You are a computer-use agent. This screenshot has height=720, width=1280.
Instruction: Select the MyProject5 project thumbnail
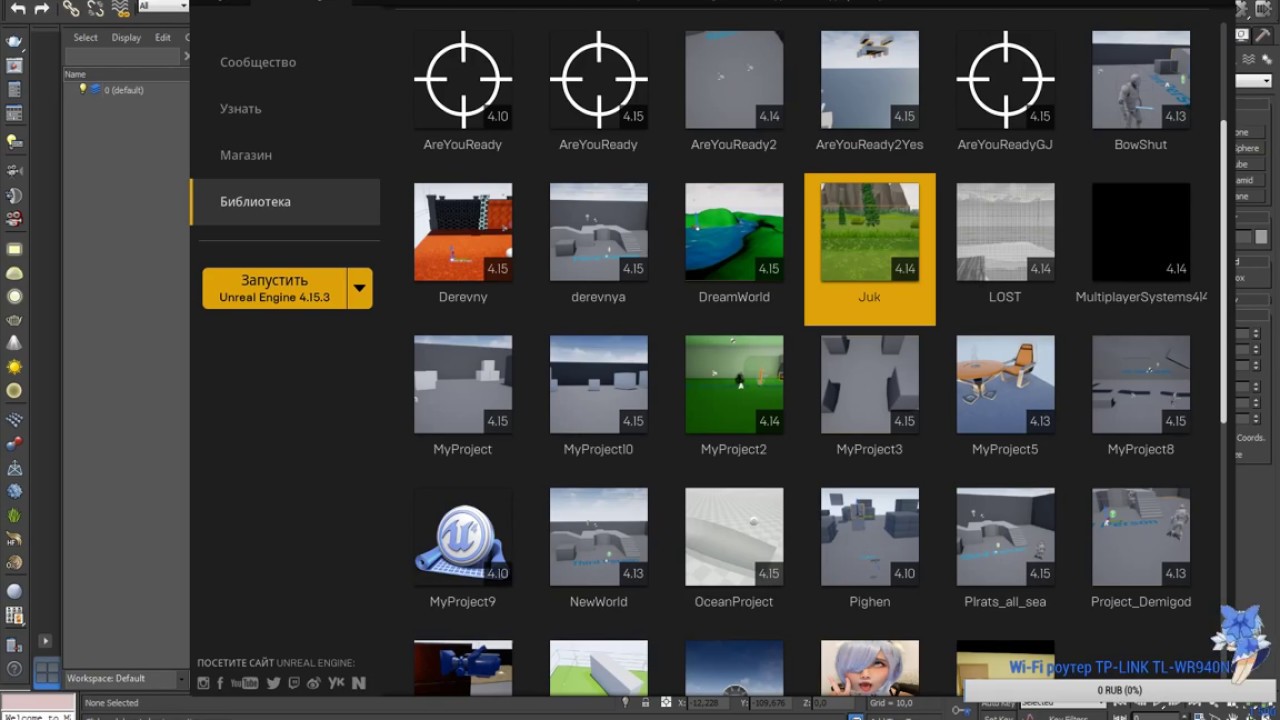tap(1005, 385)
